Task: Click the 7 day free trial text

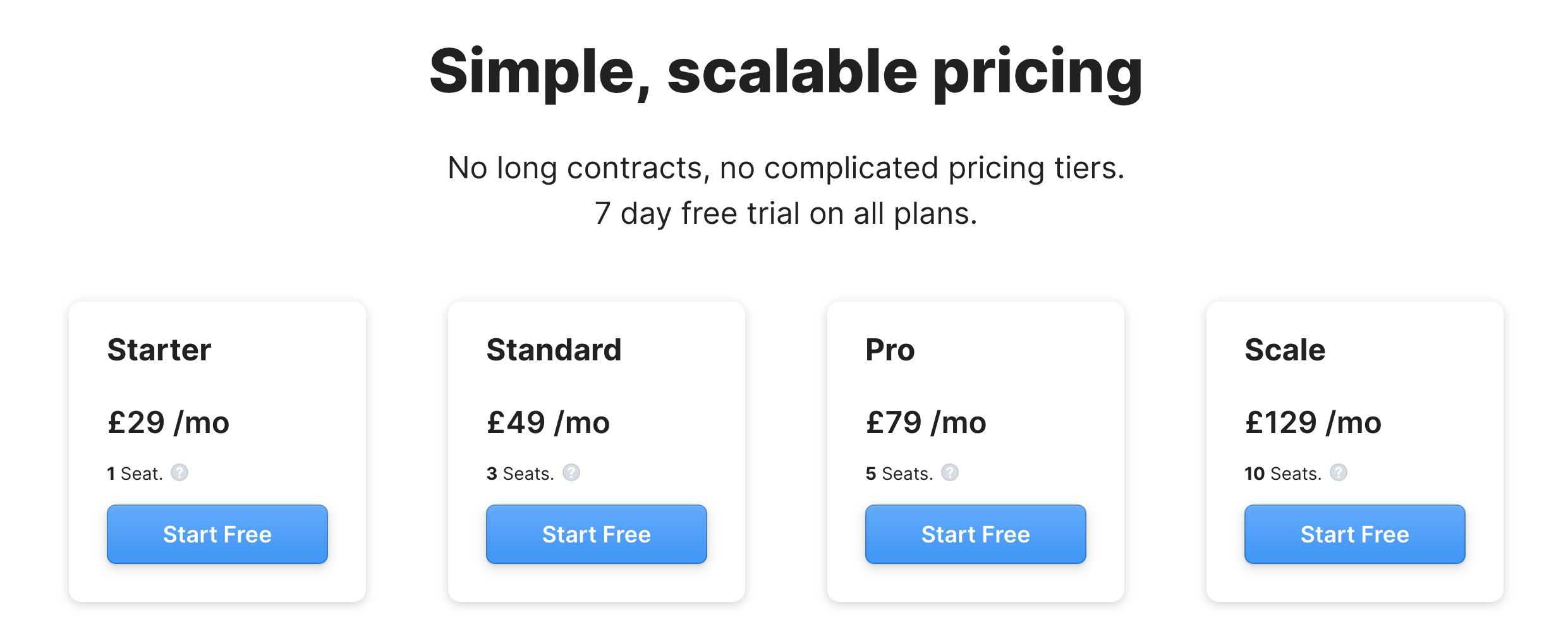Action: coord(786,213)
